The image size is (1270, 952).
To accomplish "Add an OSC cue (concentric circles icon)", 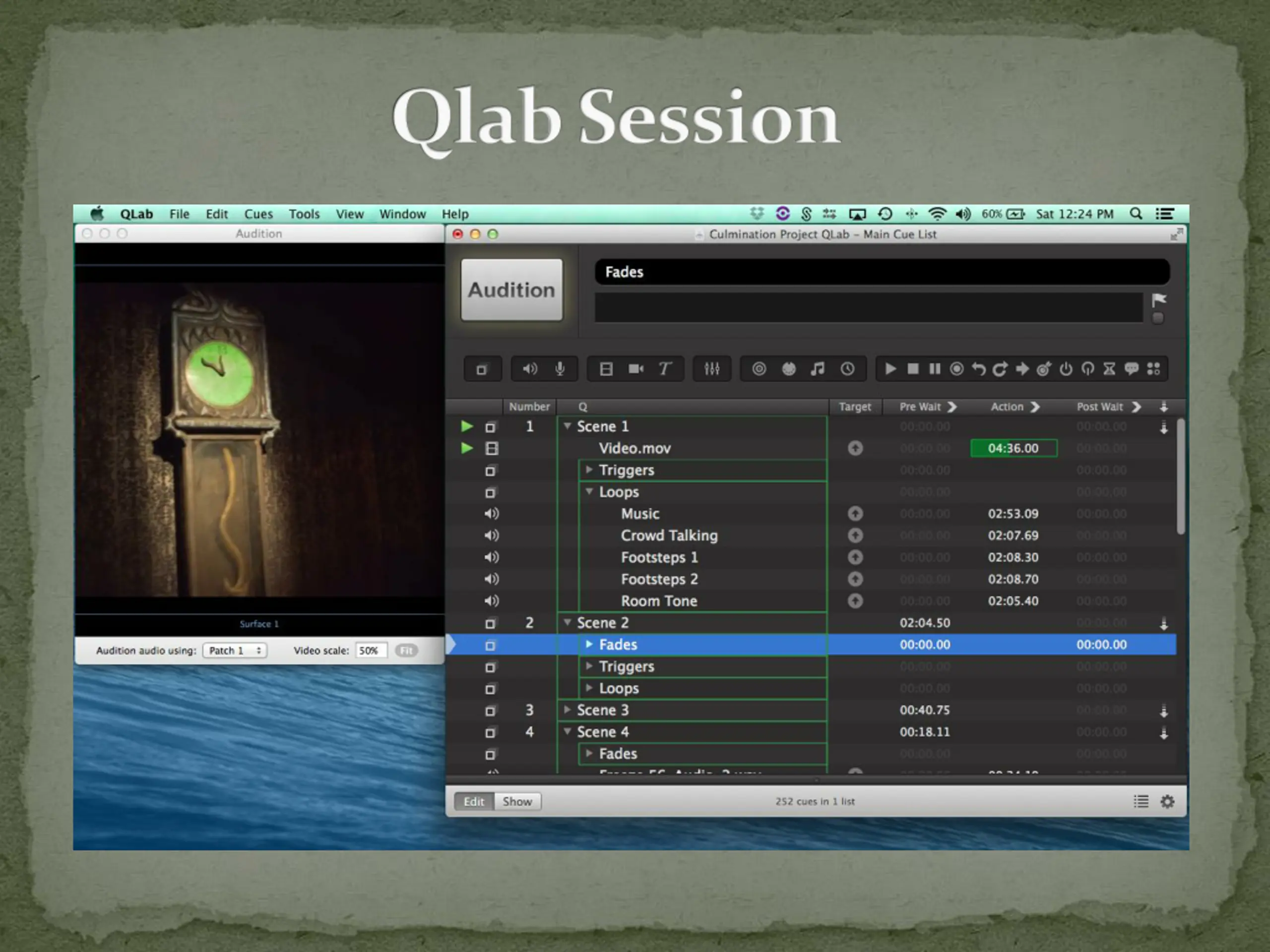I will click(x=759, y=369).
